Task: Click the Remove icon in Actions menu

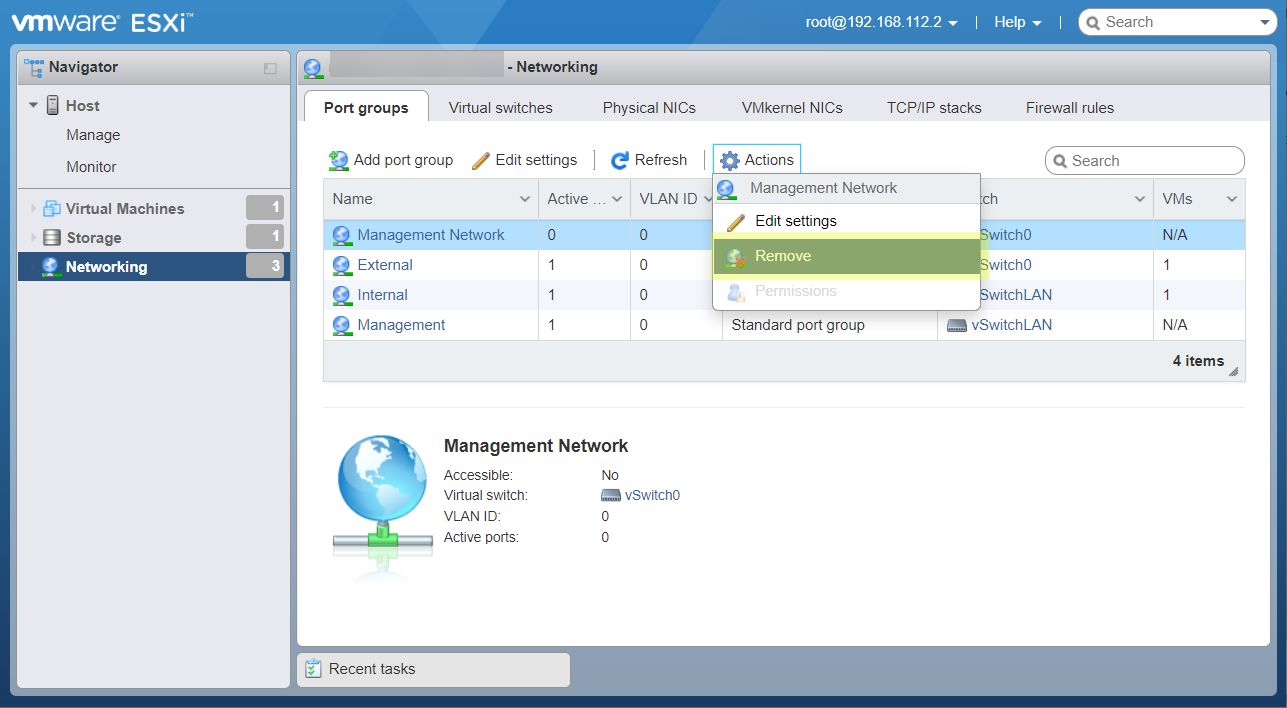Action: point(736,257)
